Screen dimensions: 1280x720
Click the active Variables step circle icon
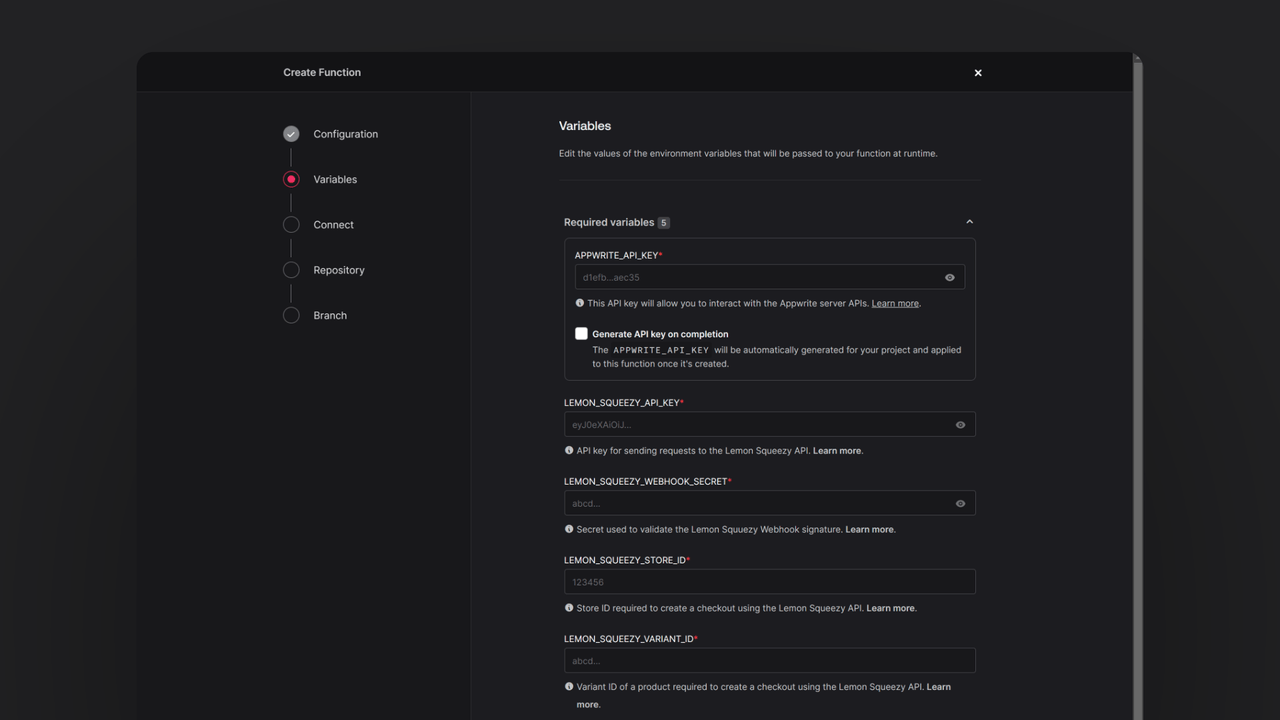291,179
